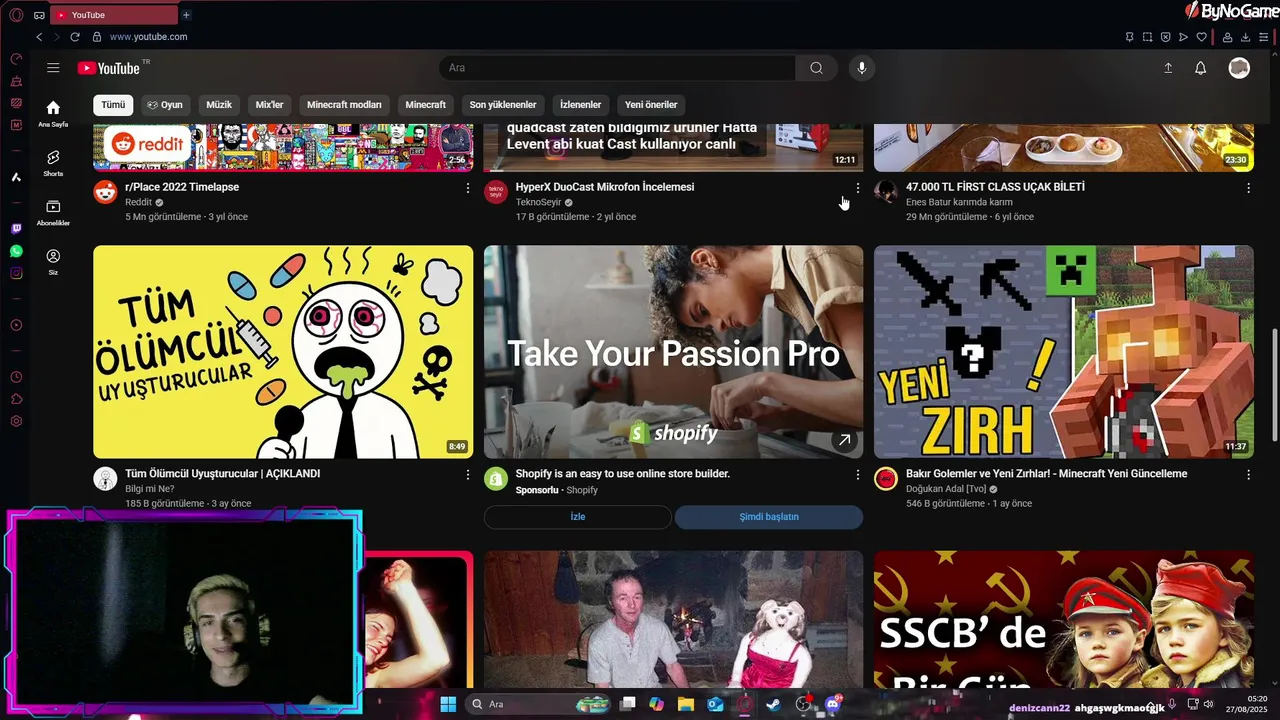Open Instagram from the browser sidebar
The image size is (1280, 720).
16,273
